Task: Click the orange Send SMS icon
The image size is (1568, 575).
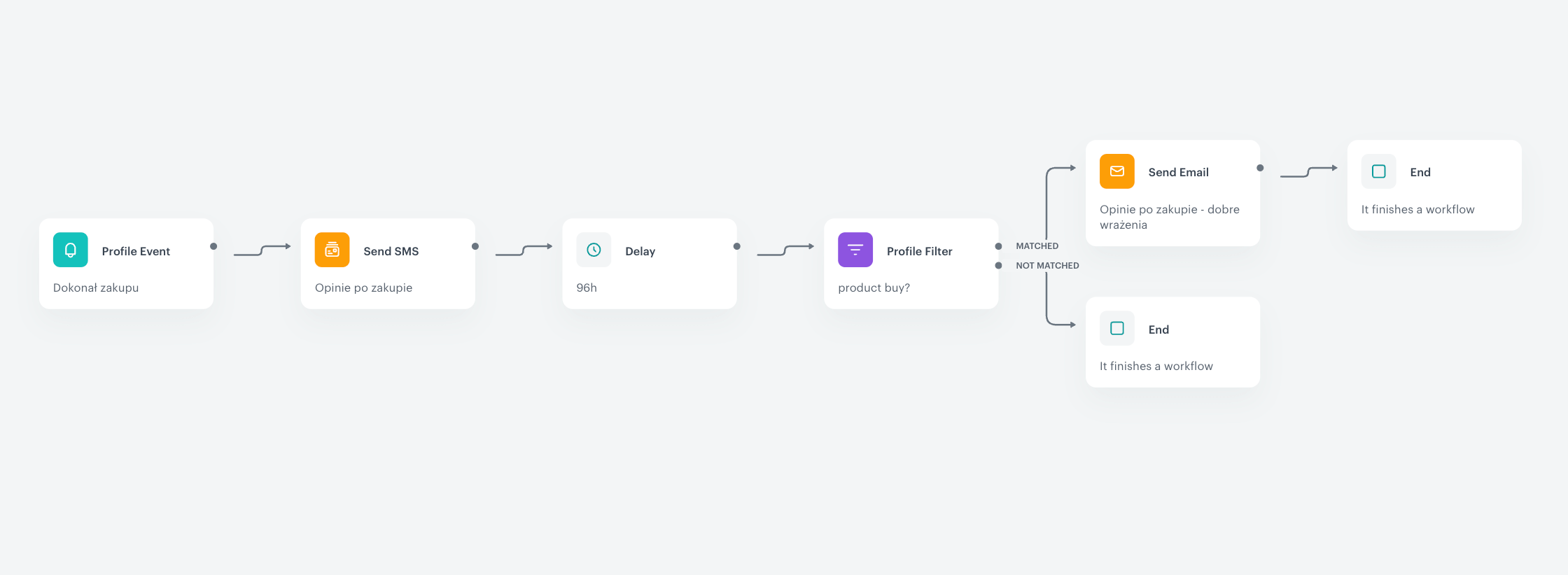Action: coord(332,250)
